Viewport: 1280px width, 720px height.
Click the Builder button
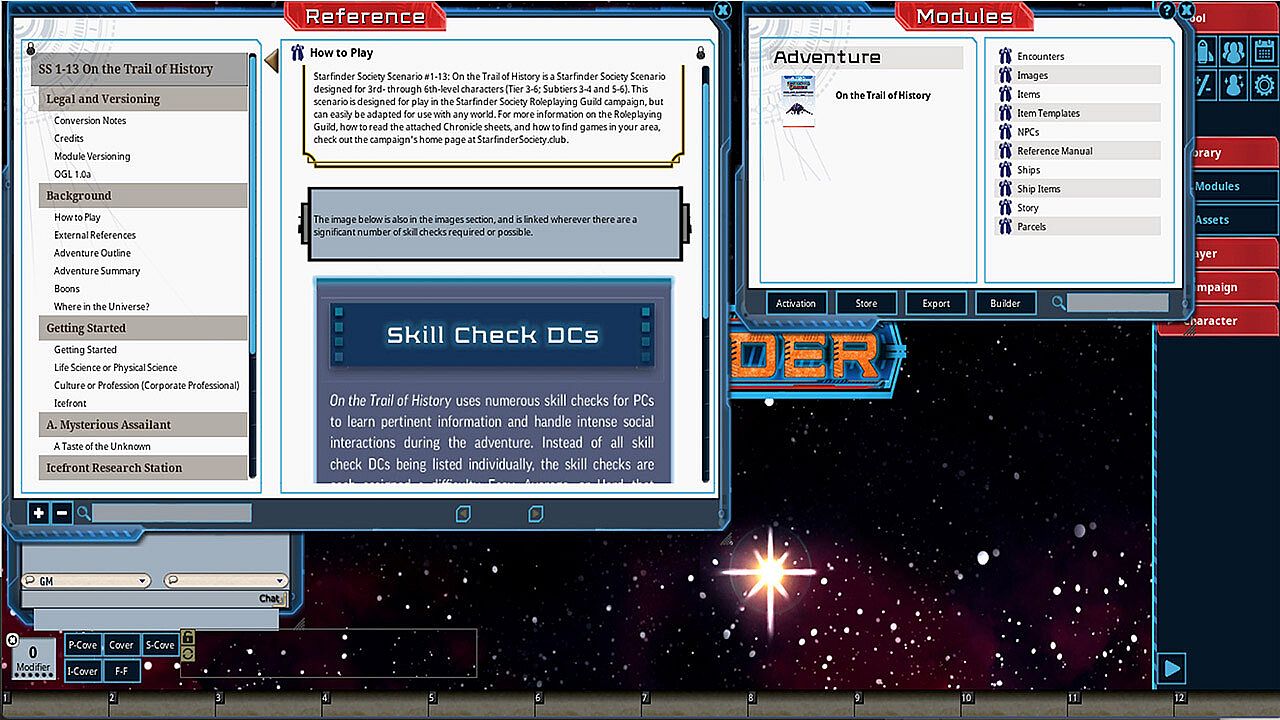pos(1005,303)
